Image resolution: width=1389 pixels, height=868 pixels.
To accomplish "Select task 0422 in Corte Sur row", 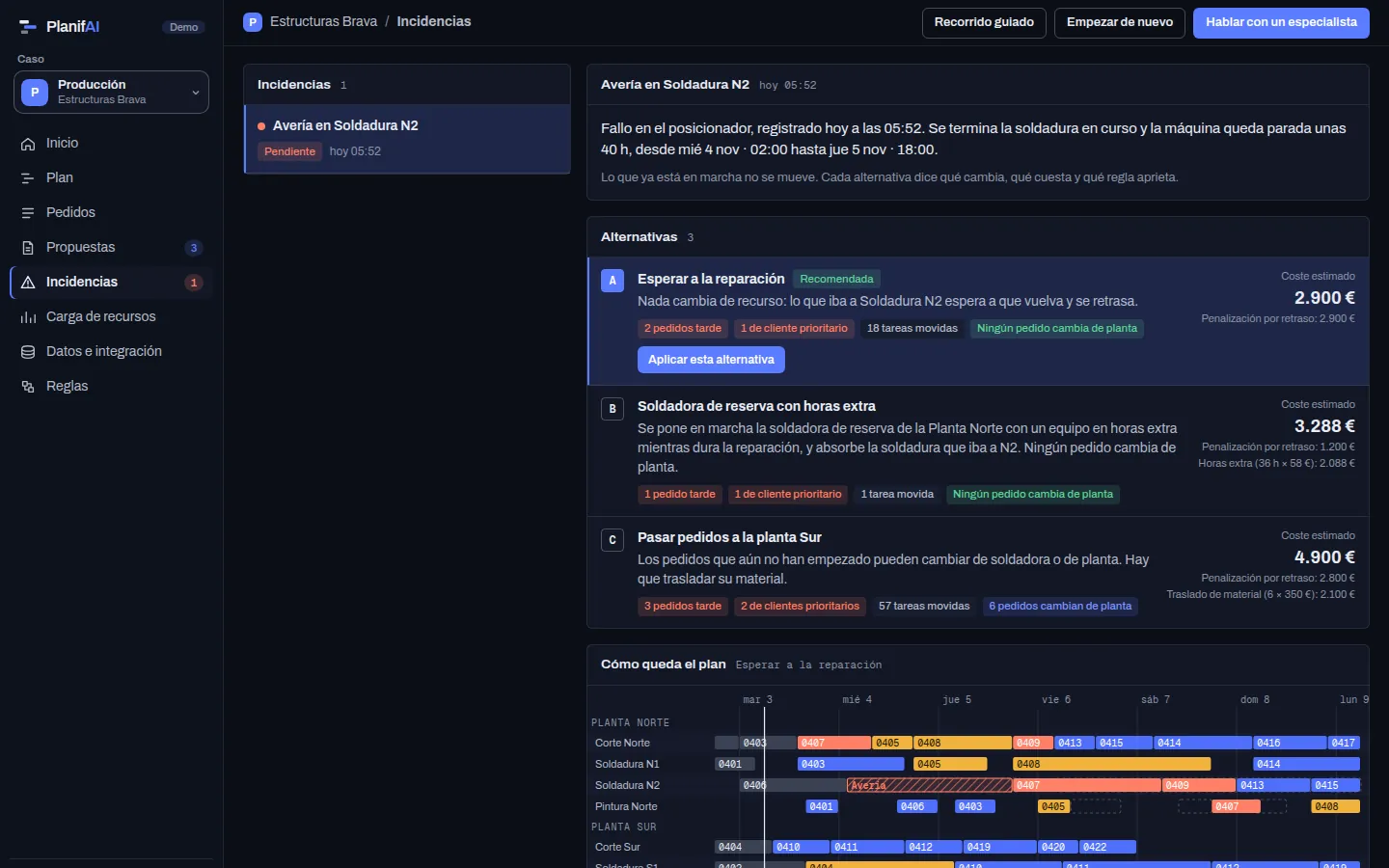I will [1107, 847].
